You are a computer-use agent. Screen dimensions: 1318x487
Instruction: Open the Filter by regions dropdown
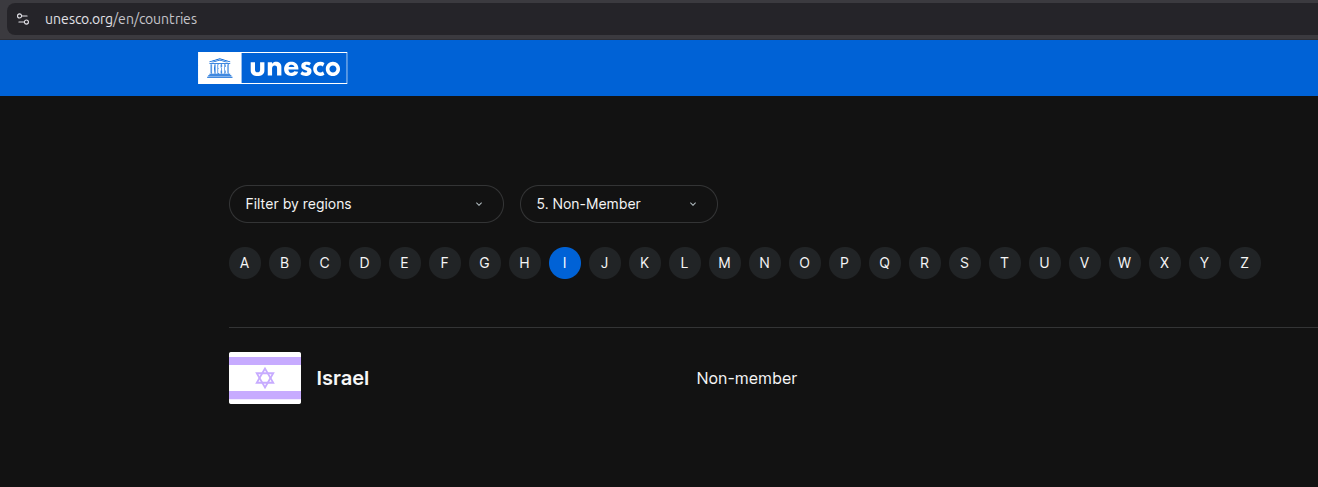(x=365, y=204)
